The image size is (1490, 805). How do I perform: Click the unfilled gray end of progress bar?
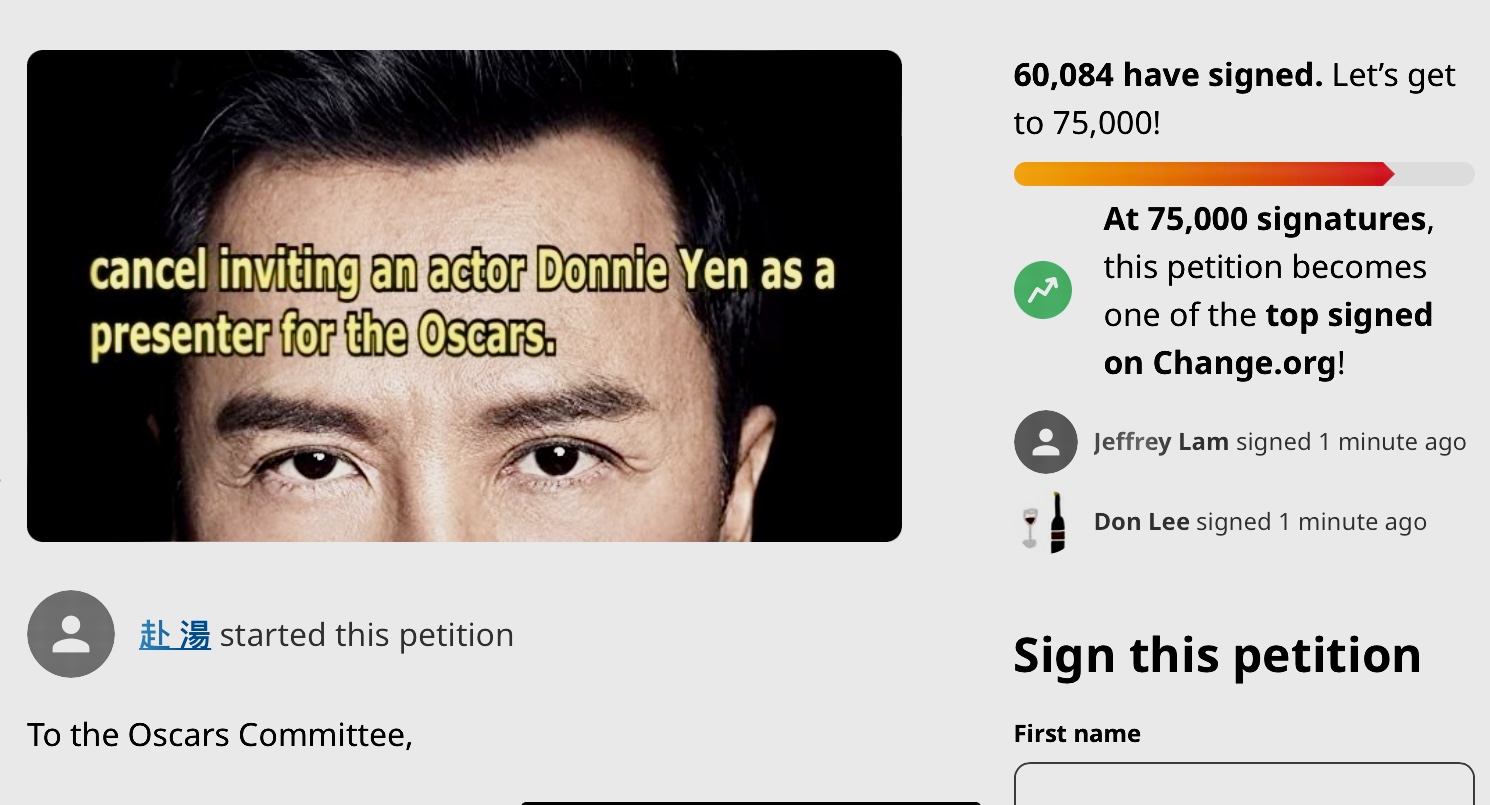(1435, 174)
